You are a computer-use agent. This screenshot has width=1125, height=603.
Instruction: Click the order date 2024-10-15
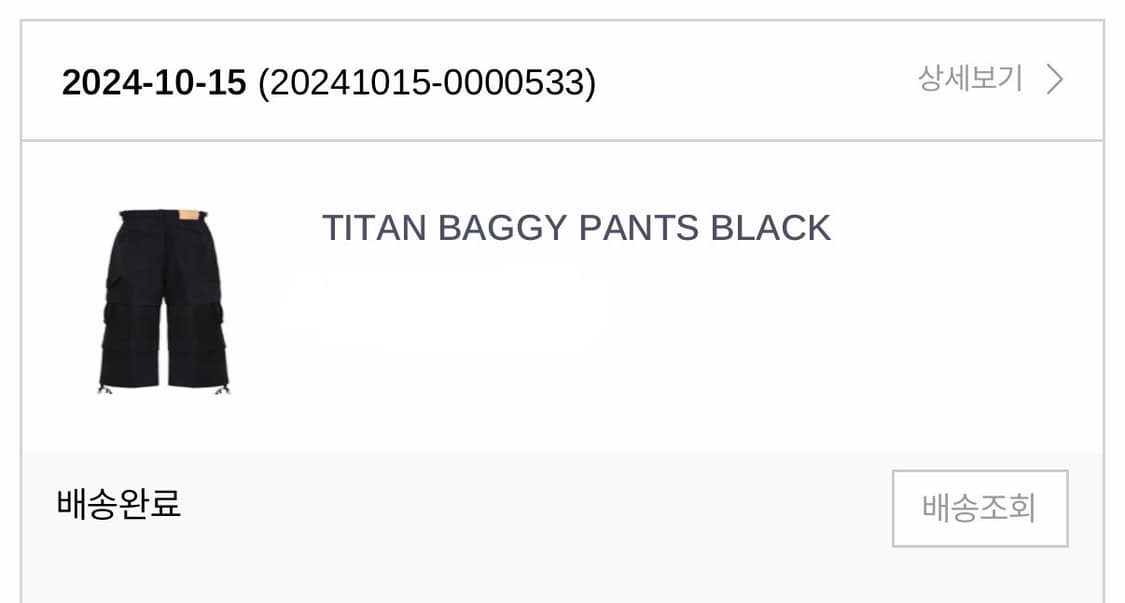coord(154,83)
